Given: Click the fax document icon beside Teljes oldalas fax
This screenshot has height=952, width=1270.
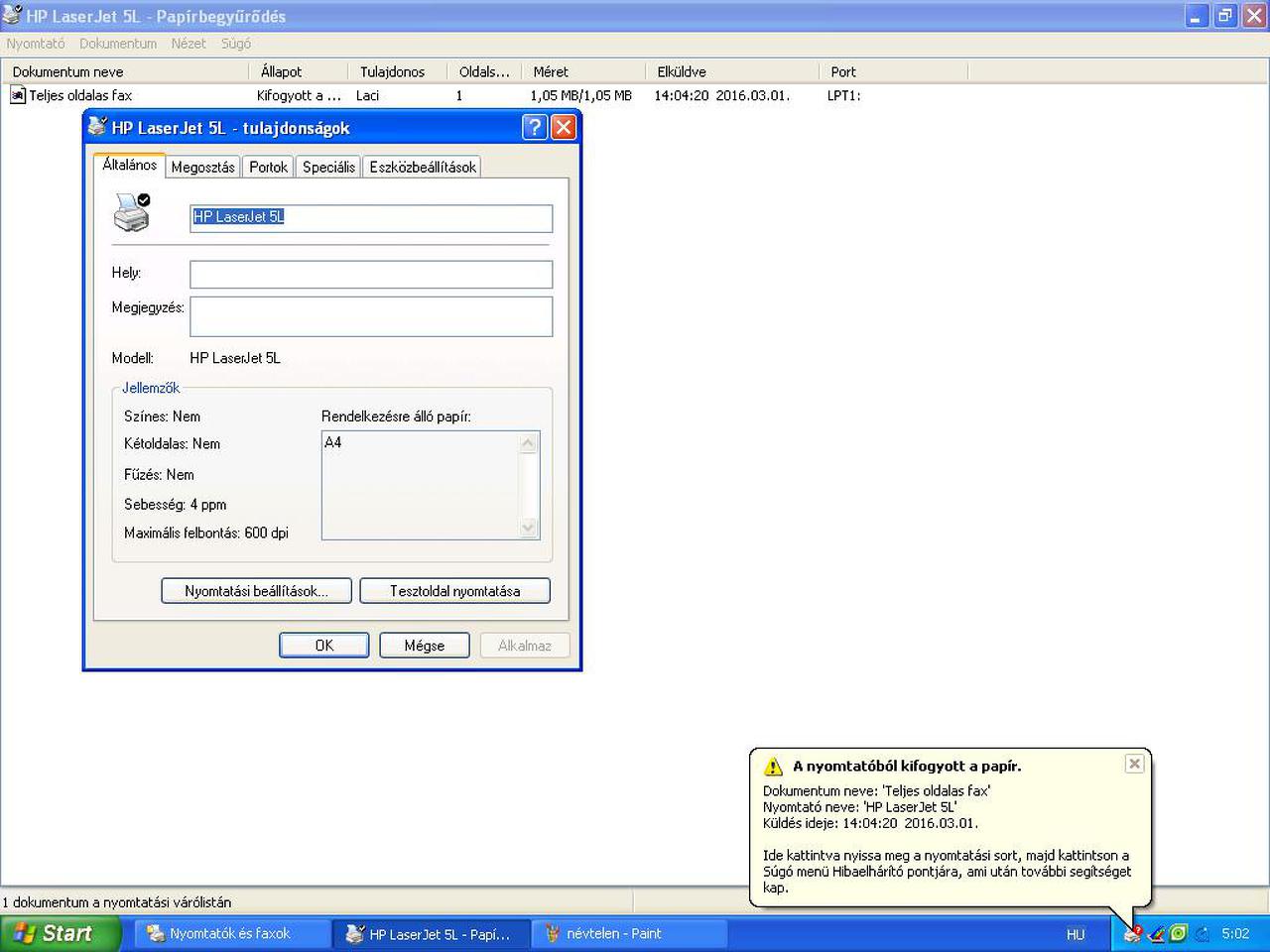Looking at the screenshot, I should tap(18, 95).
